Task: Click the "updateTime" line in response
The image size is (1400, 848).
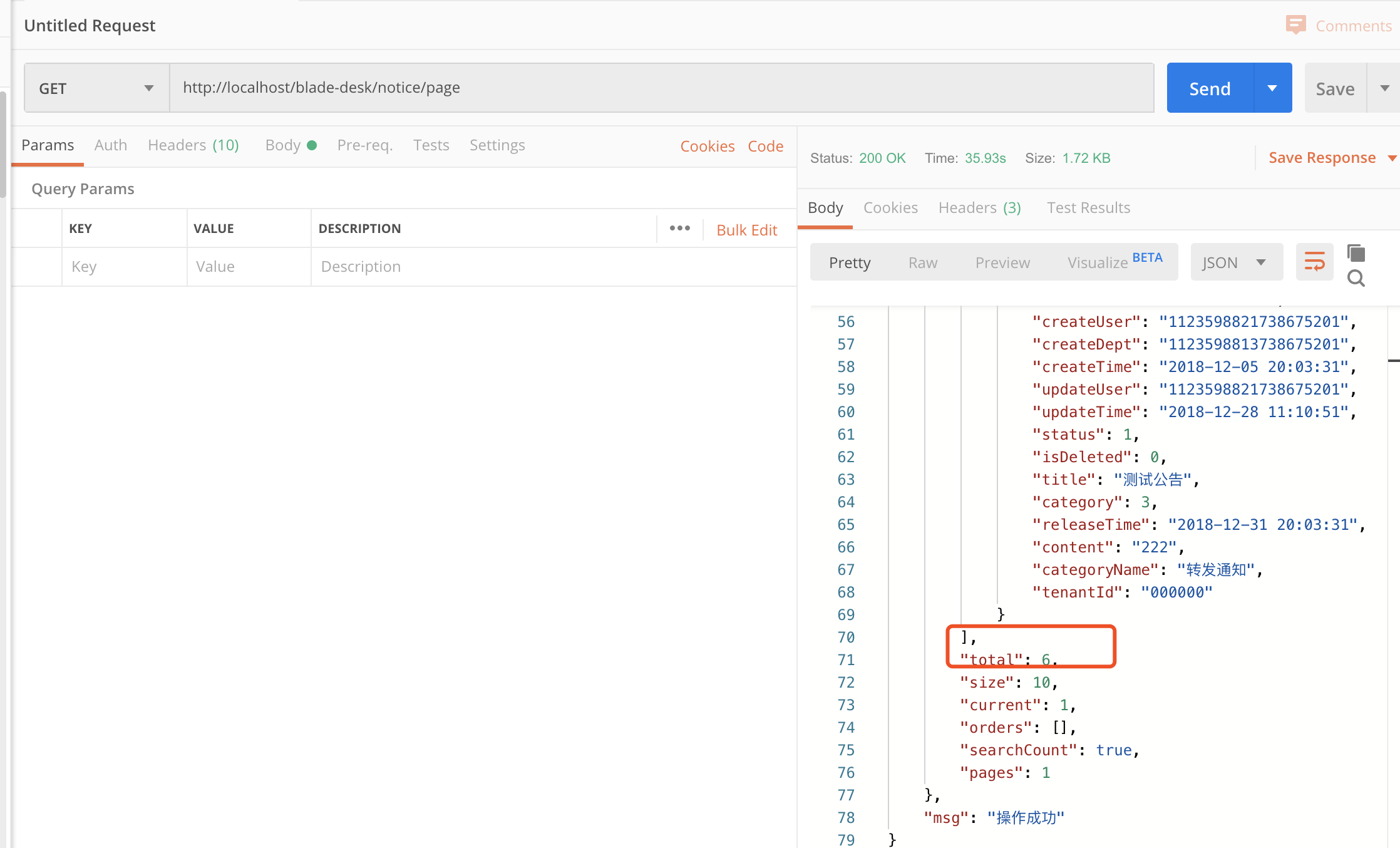Action: click(1194, 412)
